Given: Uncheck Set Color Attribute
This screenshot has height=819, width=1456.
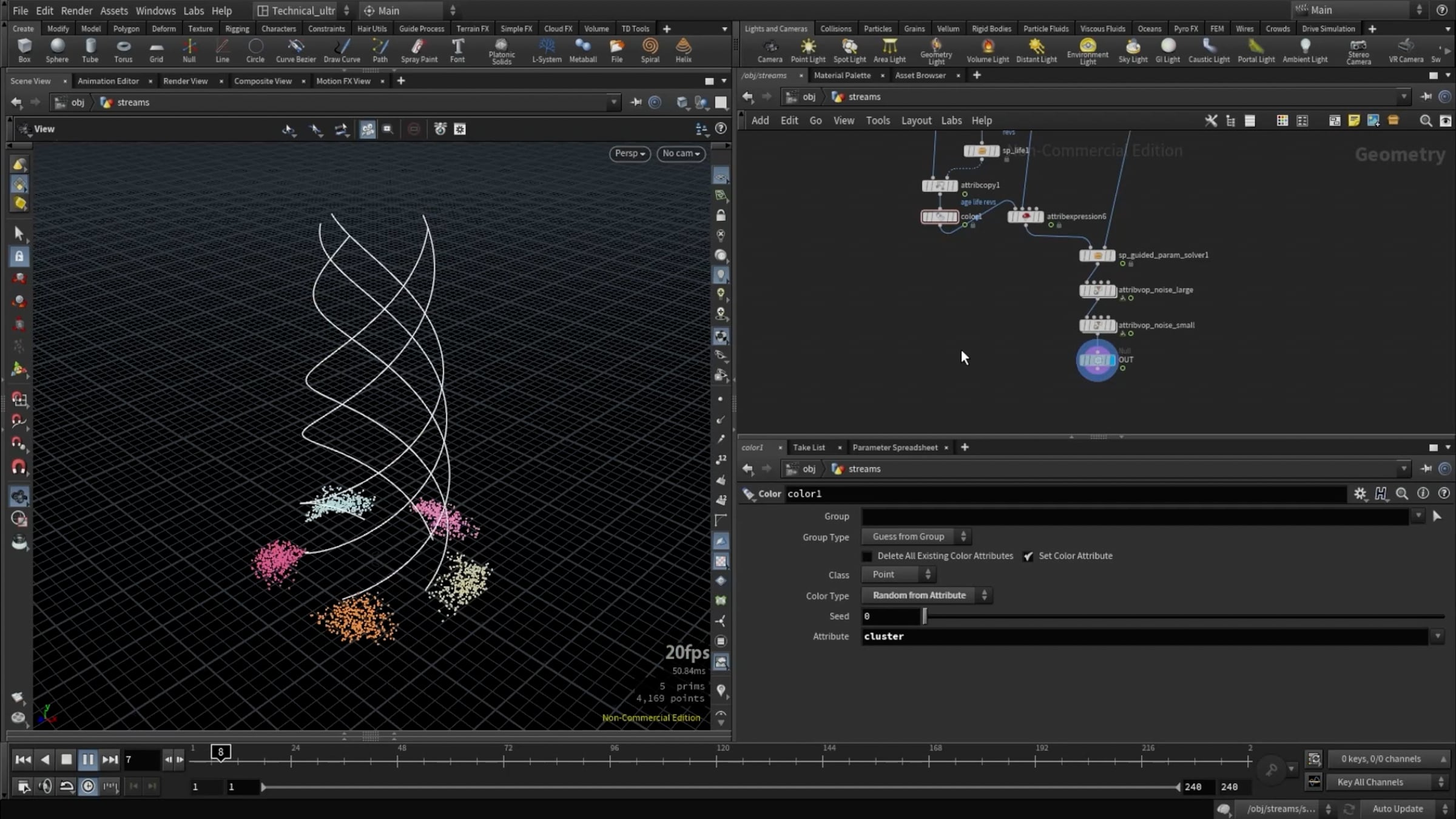Looking at the screenshot, I should (x=1028, y=556).
